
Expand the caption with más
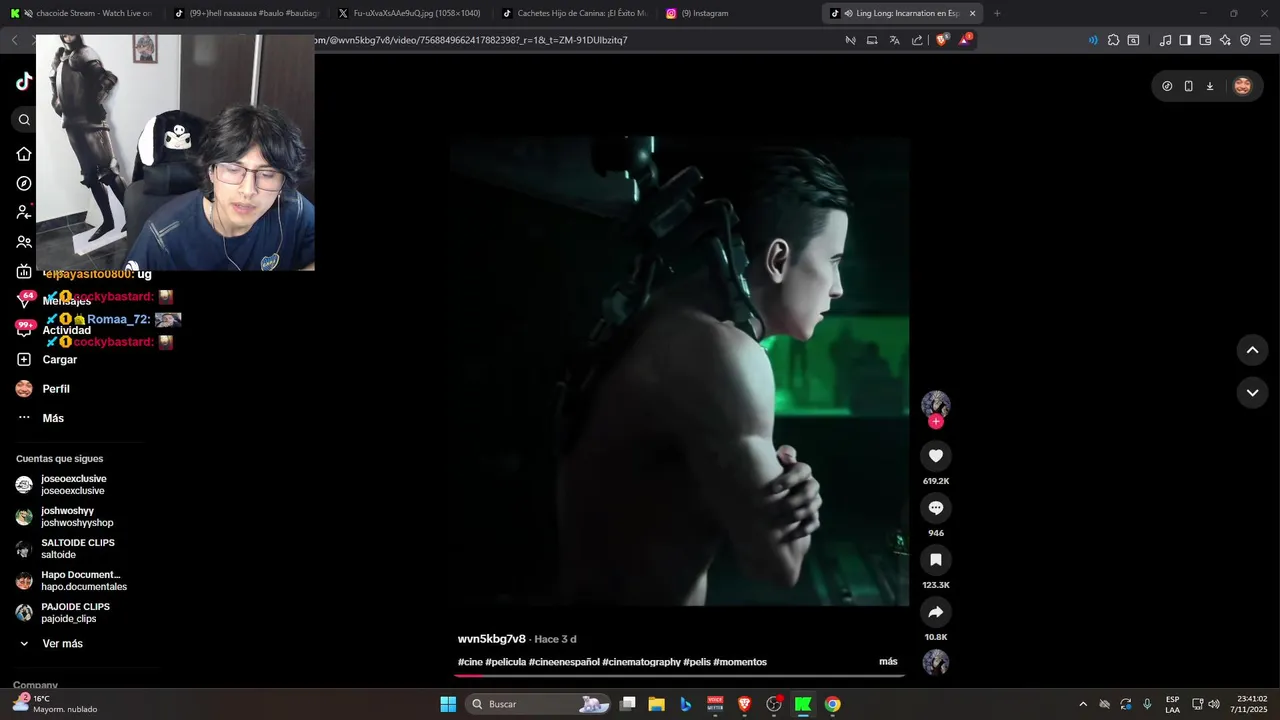click(888, 662)
